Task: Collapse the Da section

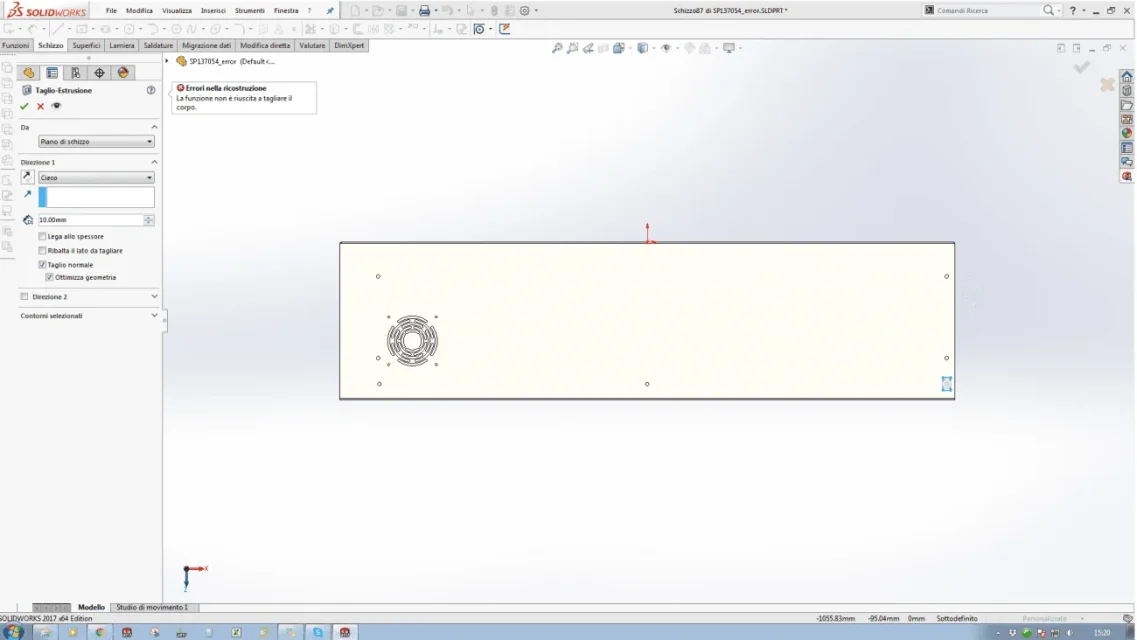Action: click(154, 127)
